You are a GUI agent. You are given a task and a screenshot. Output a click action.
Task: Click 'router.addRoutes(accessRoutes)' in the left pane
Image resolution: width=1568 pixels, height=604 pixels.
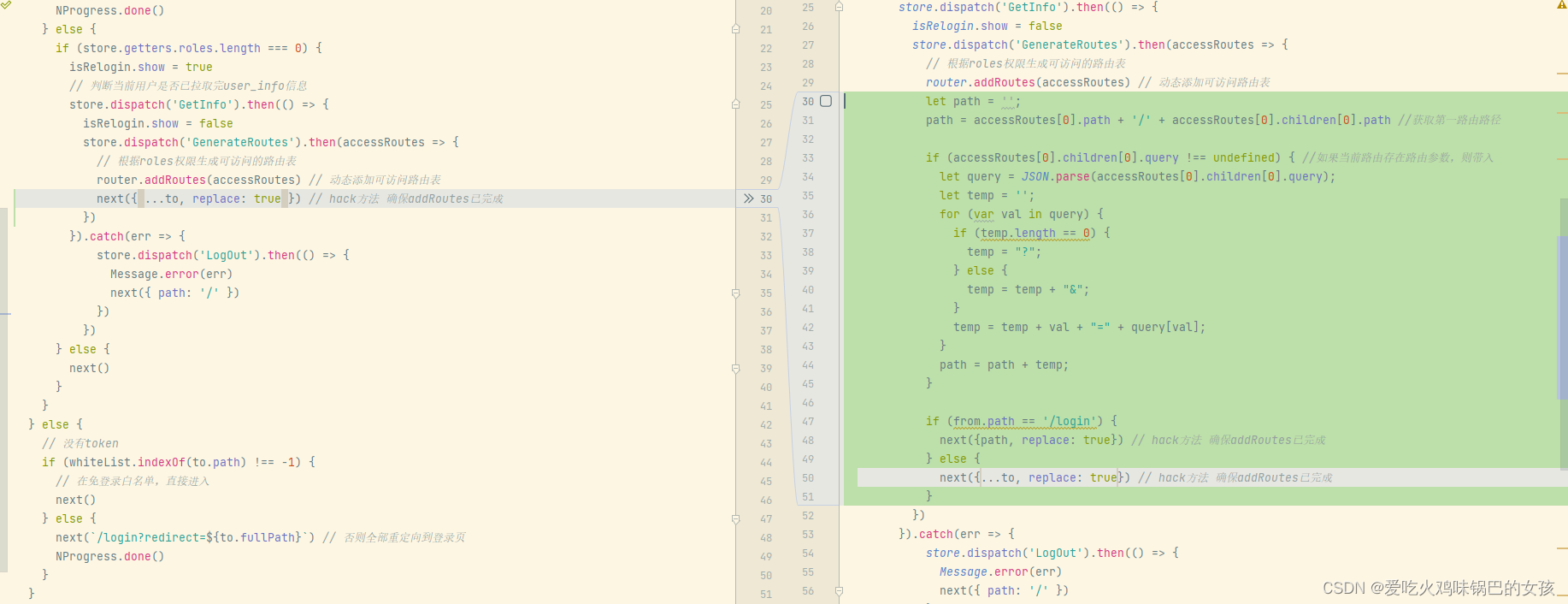[x=199, y=180]
